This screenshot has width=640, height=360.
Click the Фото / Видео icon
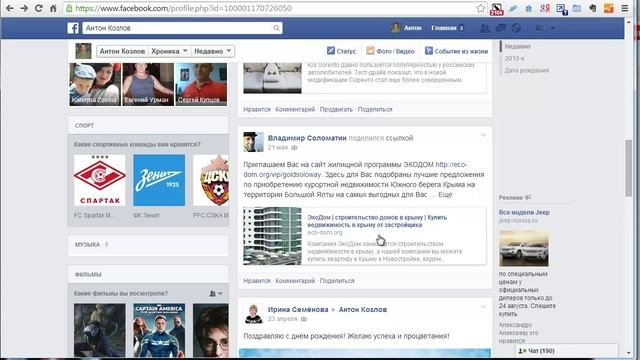(x=370, y=51)
